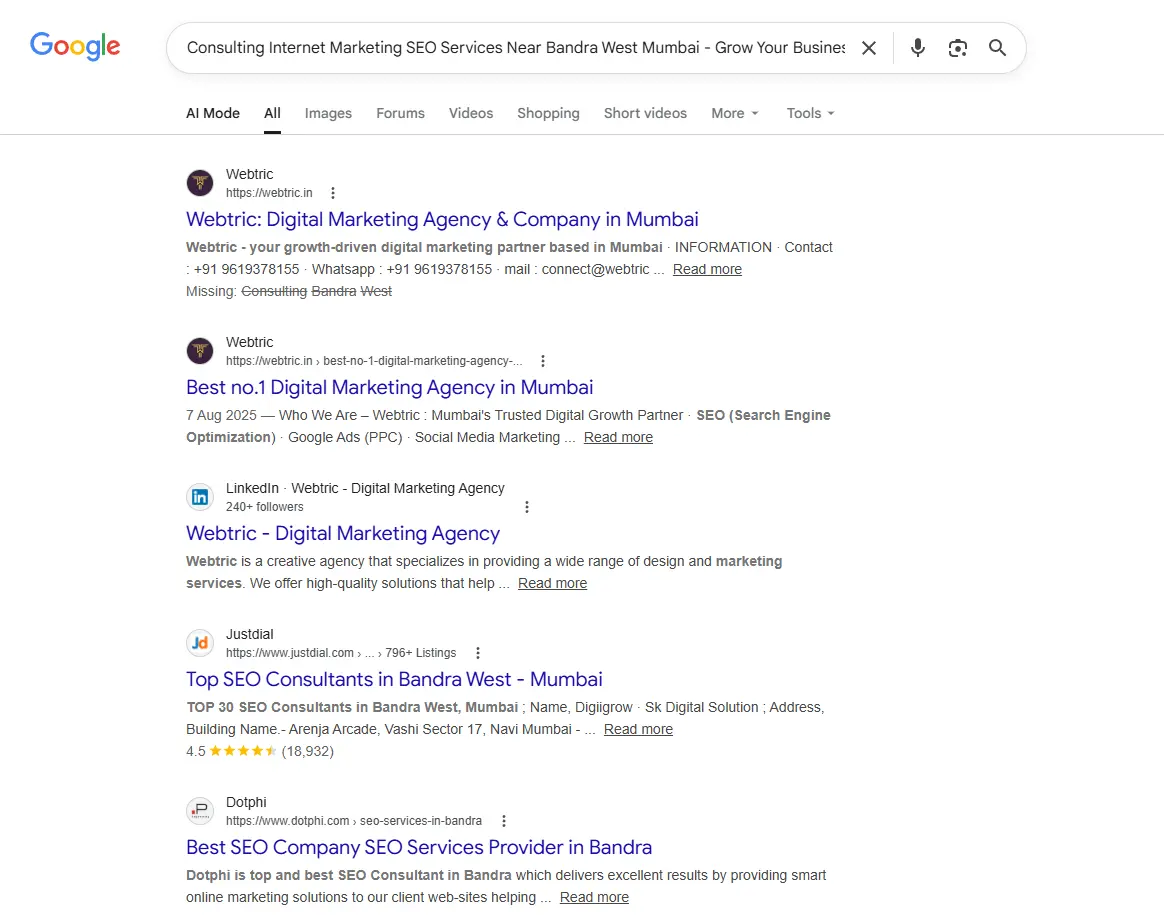Click the Dotphi favicon icon
This screenshot has width=1164, height=915.
(x=199, y=811)
